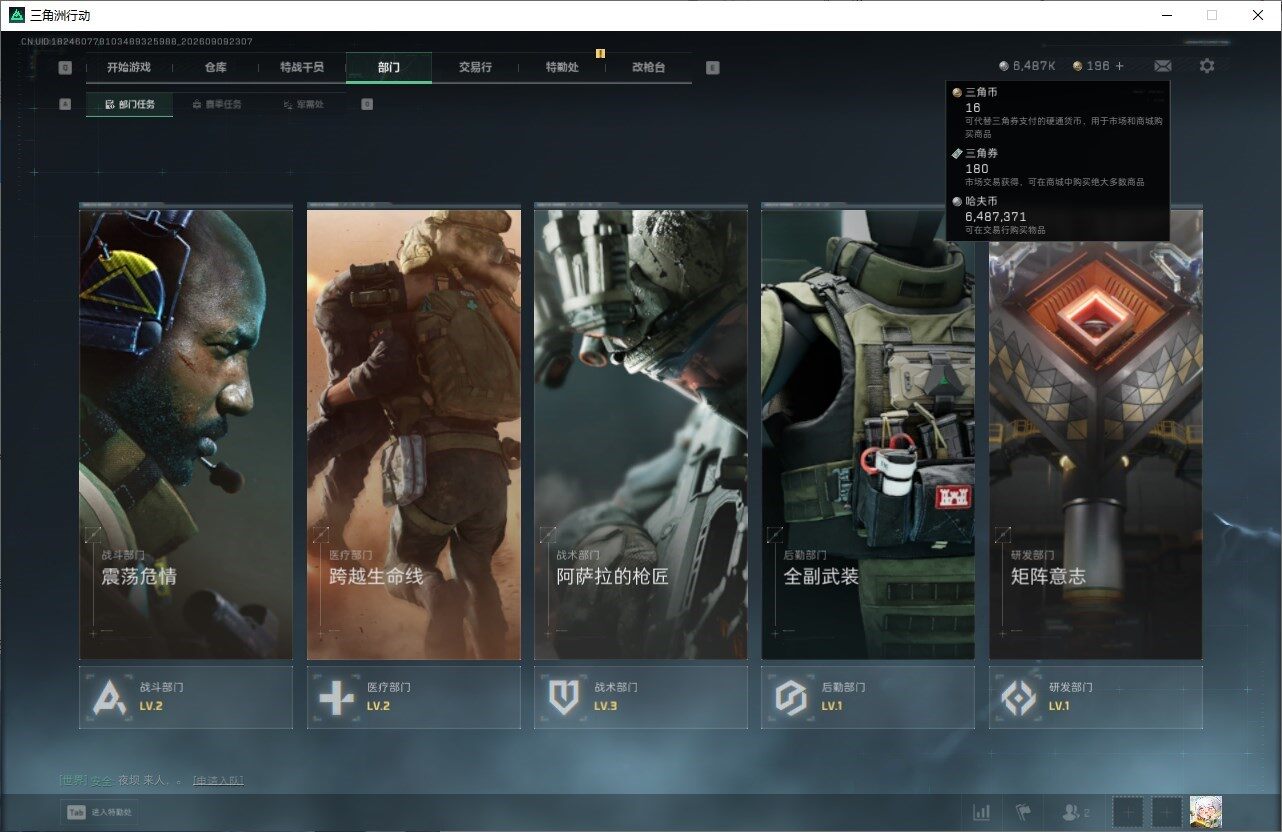The image size is (1282, 832).
Task: Click the 哈夫币 coin icon in tooltip
Action: tap(957, 201)
